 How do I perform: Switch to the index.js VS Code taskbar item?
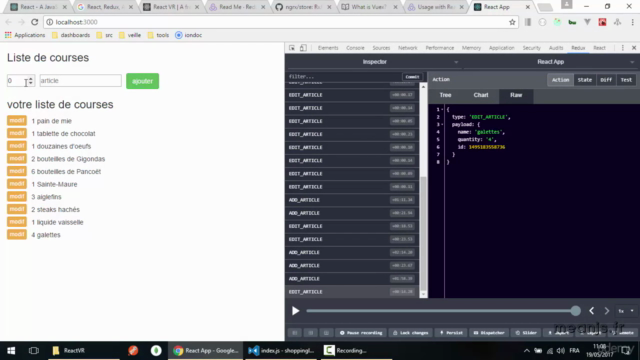pos(281,351)
